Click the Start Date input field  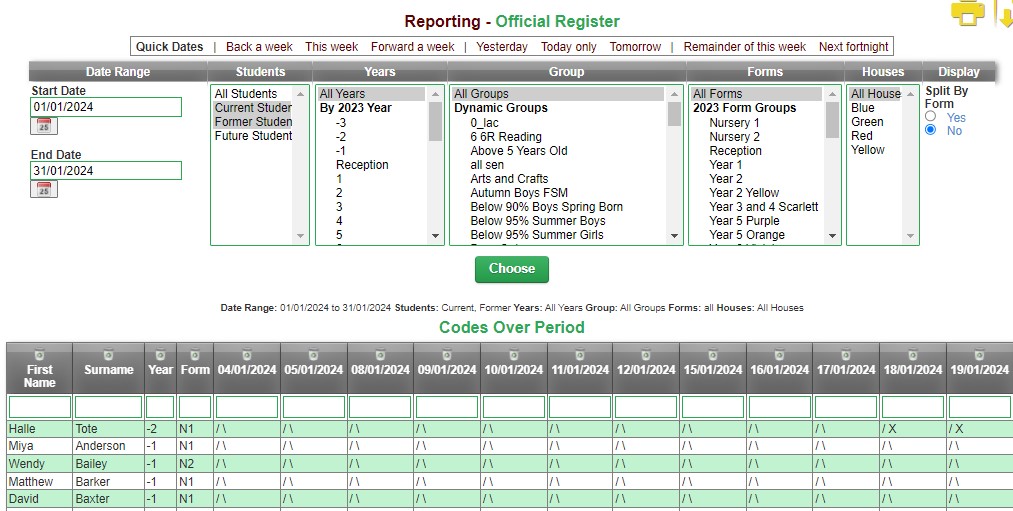tap(106, 107)
